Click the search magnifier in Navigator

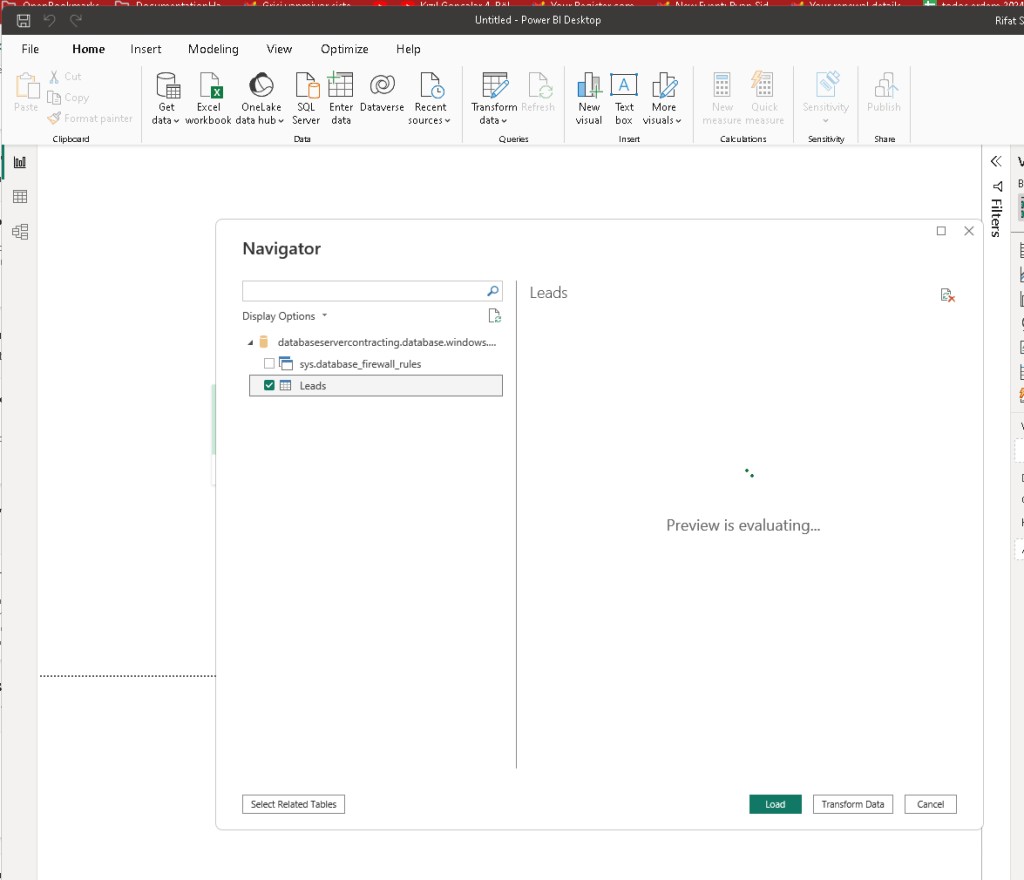(x=493, y=291)
